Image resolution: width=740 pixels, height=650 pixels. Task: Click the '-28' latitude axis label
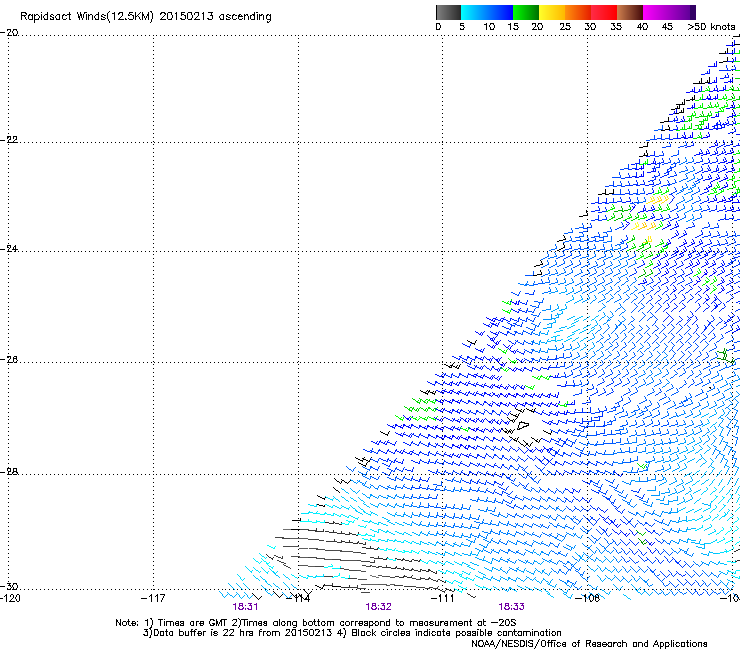click(9, 472)
